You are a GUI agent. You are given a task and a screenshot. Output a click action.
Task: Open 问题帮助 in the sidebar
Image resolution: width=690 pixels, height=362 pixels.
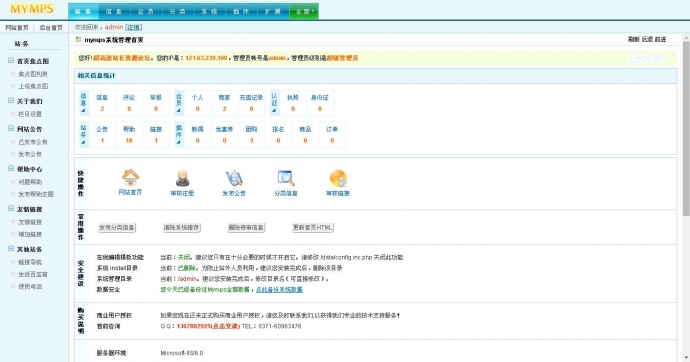point(30,182)
